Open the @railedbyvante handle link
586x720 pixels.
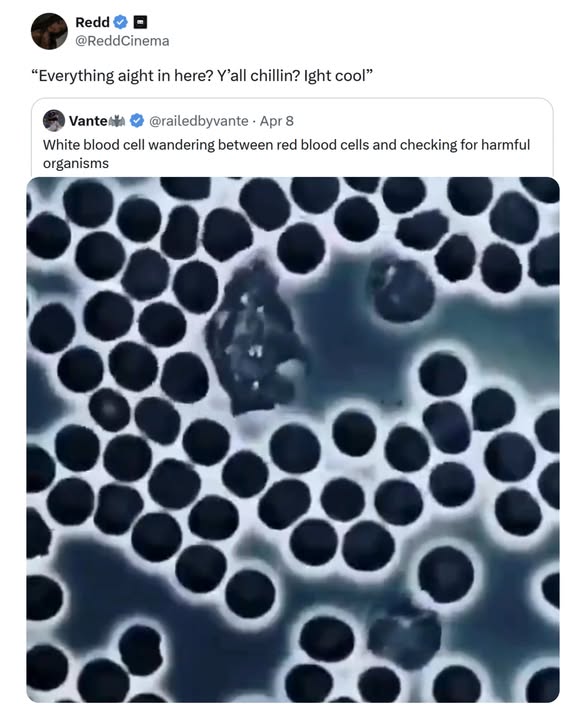pyautogui.click(x=198, y=121)
